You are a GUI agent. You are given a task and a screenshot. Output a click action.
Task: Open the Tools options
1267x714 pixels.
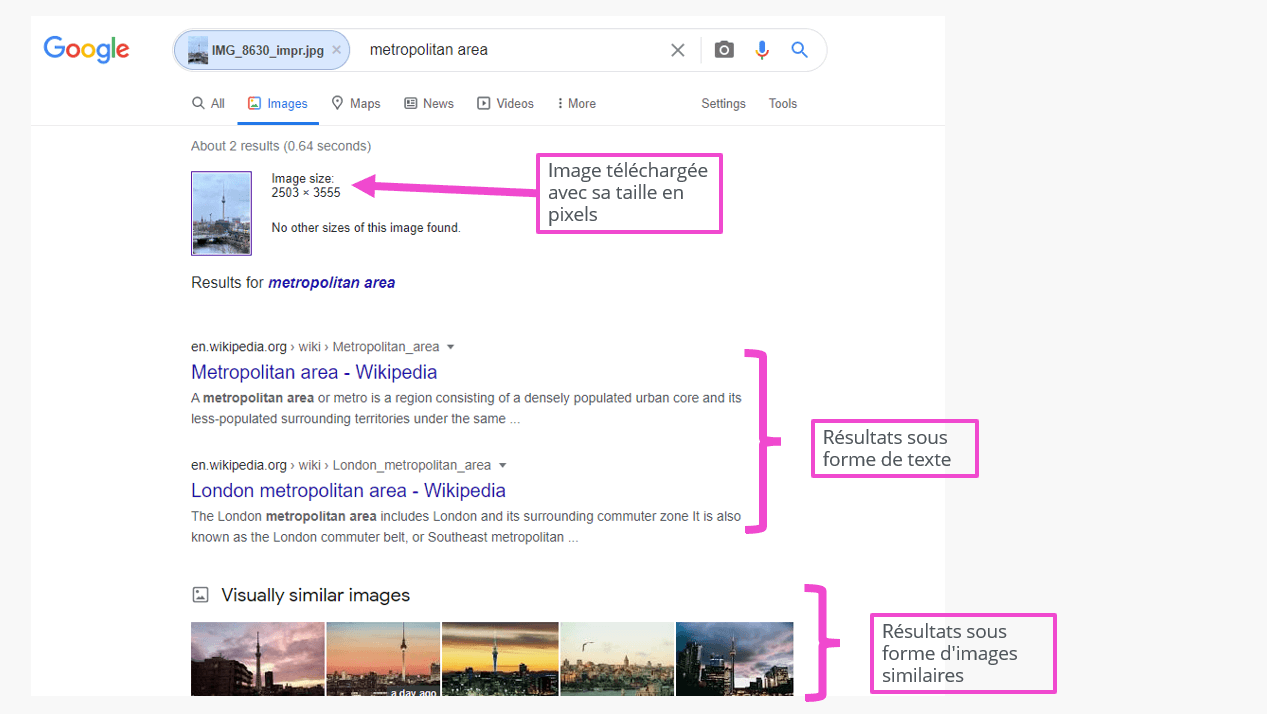(783, 104)
